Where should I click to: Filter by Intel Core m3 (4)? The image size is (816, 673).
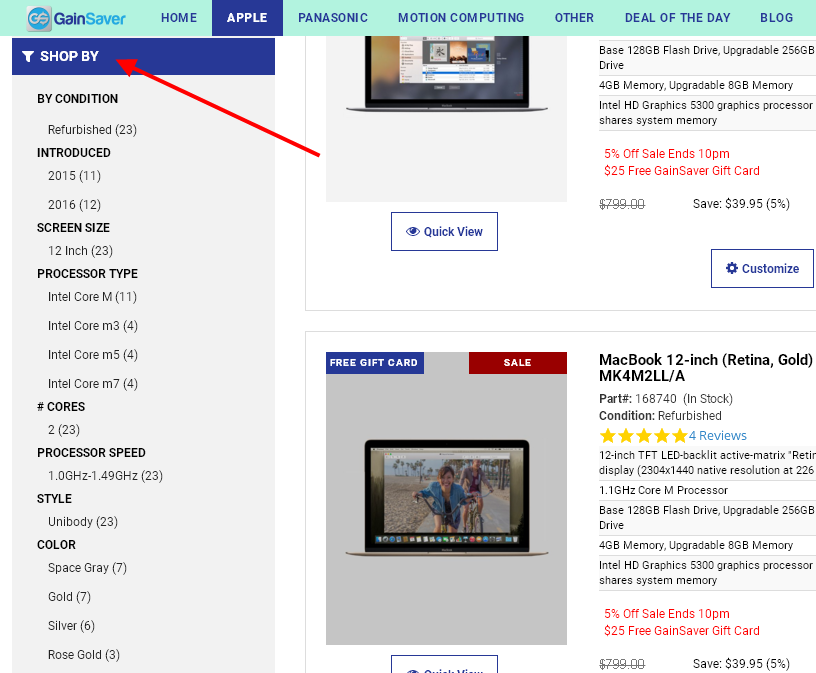pos(93,326)
